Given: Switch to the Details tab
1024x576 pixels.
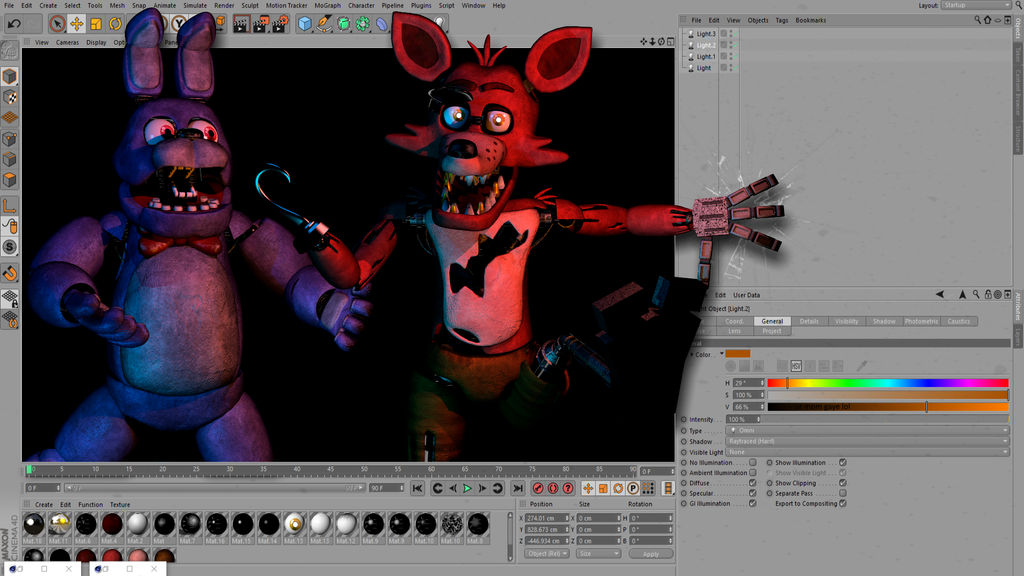Looking at the screenshot, I should [x=809, y=321].
